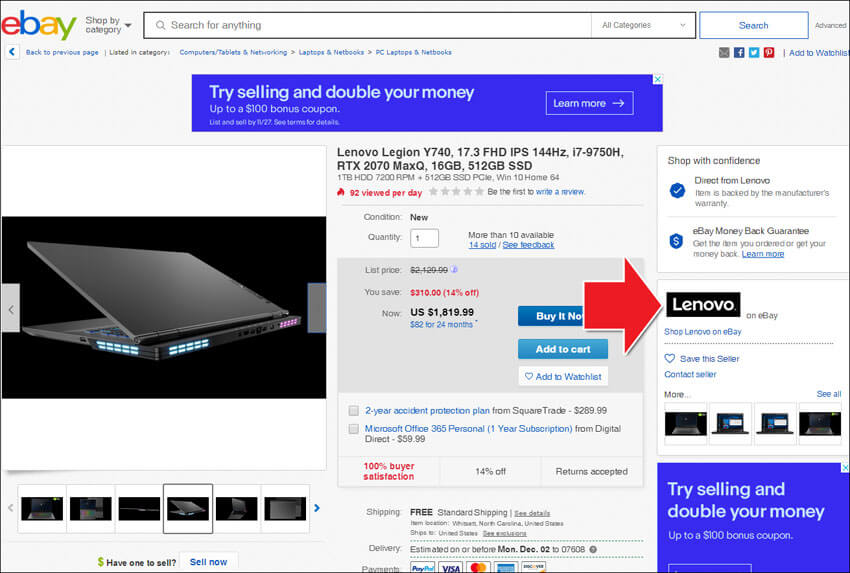
Task: Open Computers/Tablets & Networking breadcrumb
Action: (x=233, y=53)
